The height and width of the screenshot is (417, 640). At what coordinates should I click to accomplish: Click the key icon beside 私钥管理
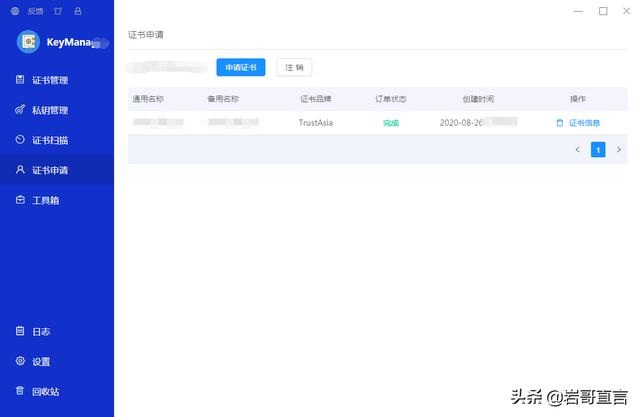coord(20,109)
